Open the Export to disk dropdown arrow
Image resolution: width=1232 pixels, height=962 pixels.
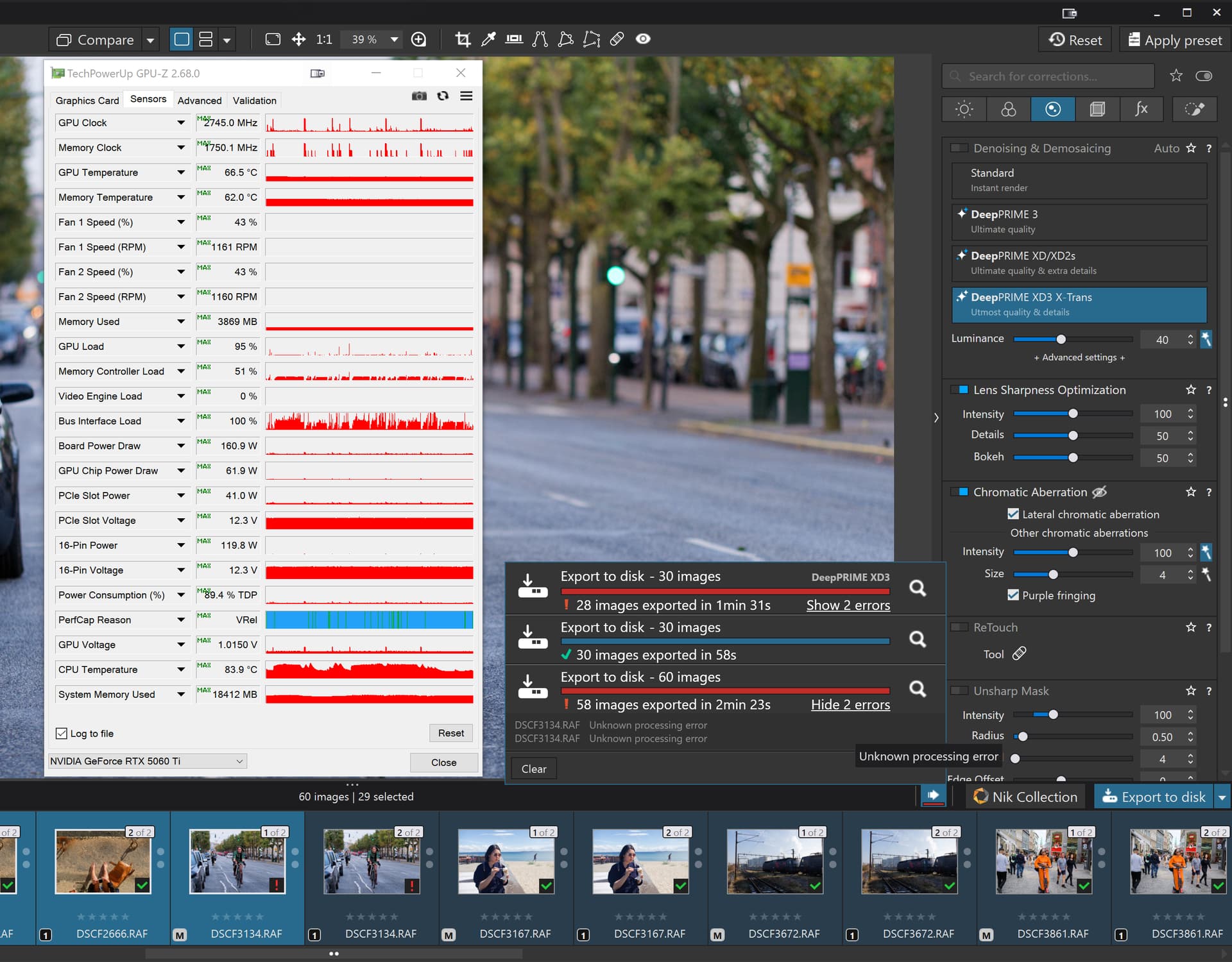click(x=1222, y=797)
